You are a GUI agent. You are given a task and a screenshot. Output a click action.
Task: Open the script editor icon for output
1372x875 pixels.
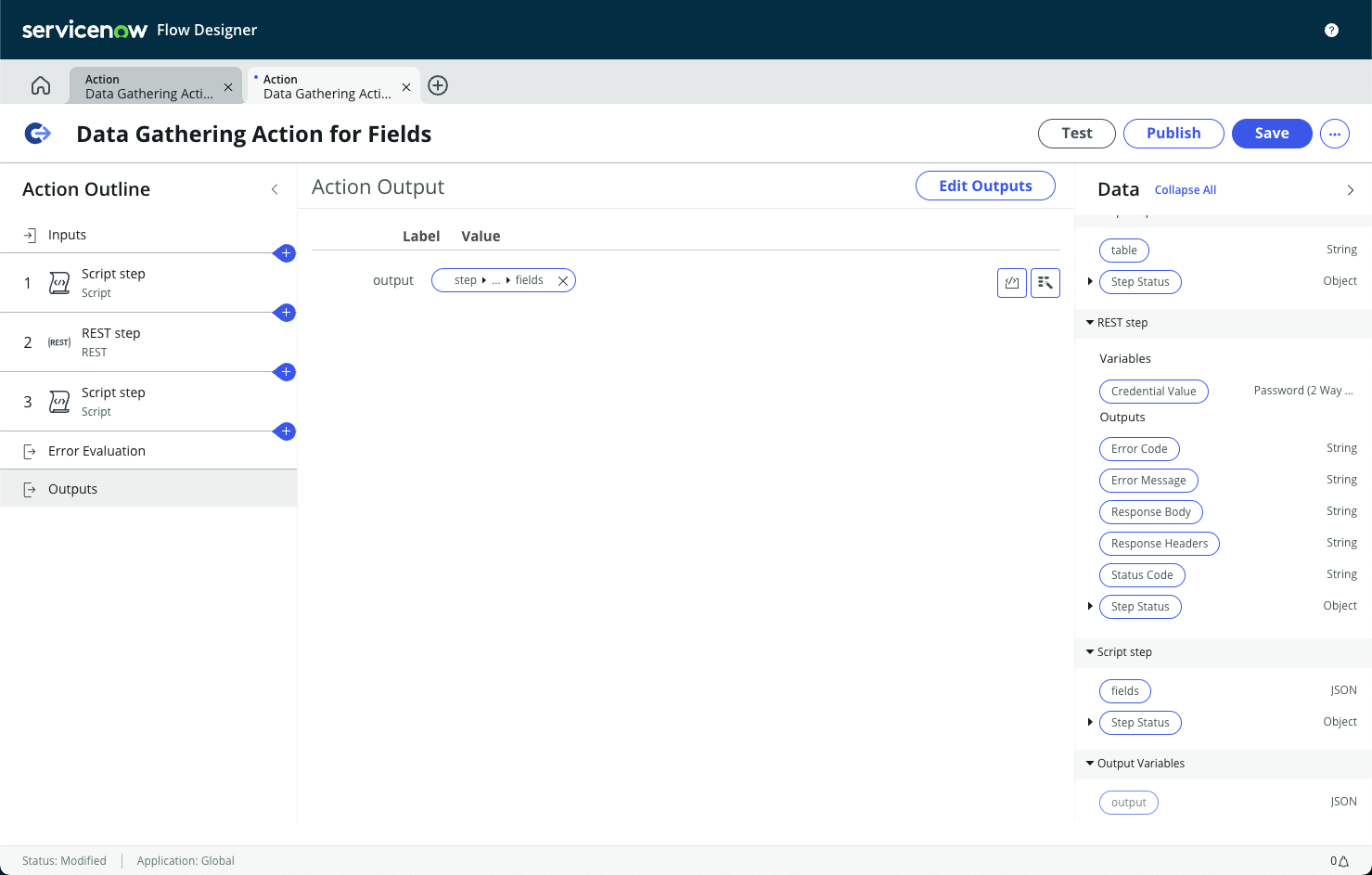point(1012,283)
